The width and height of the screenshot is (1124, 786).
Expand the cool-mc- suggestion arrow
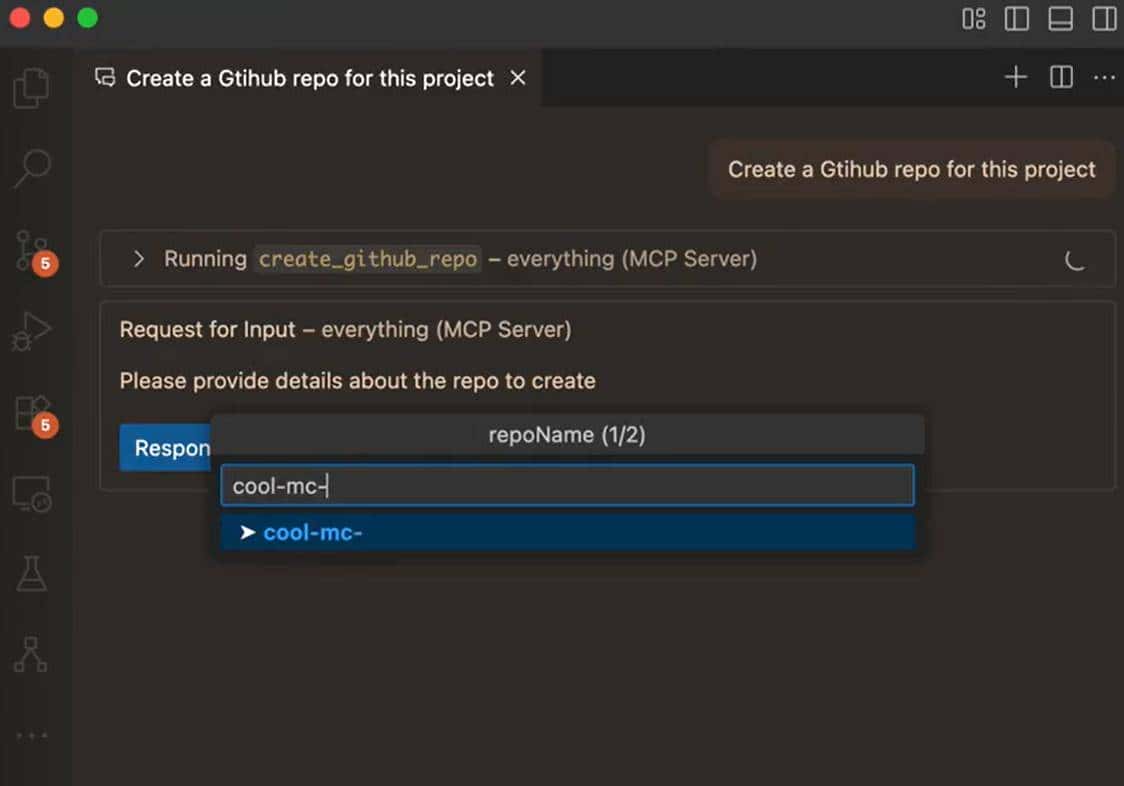tap(247, 532)
